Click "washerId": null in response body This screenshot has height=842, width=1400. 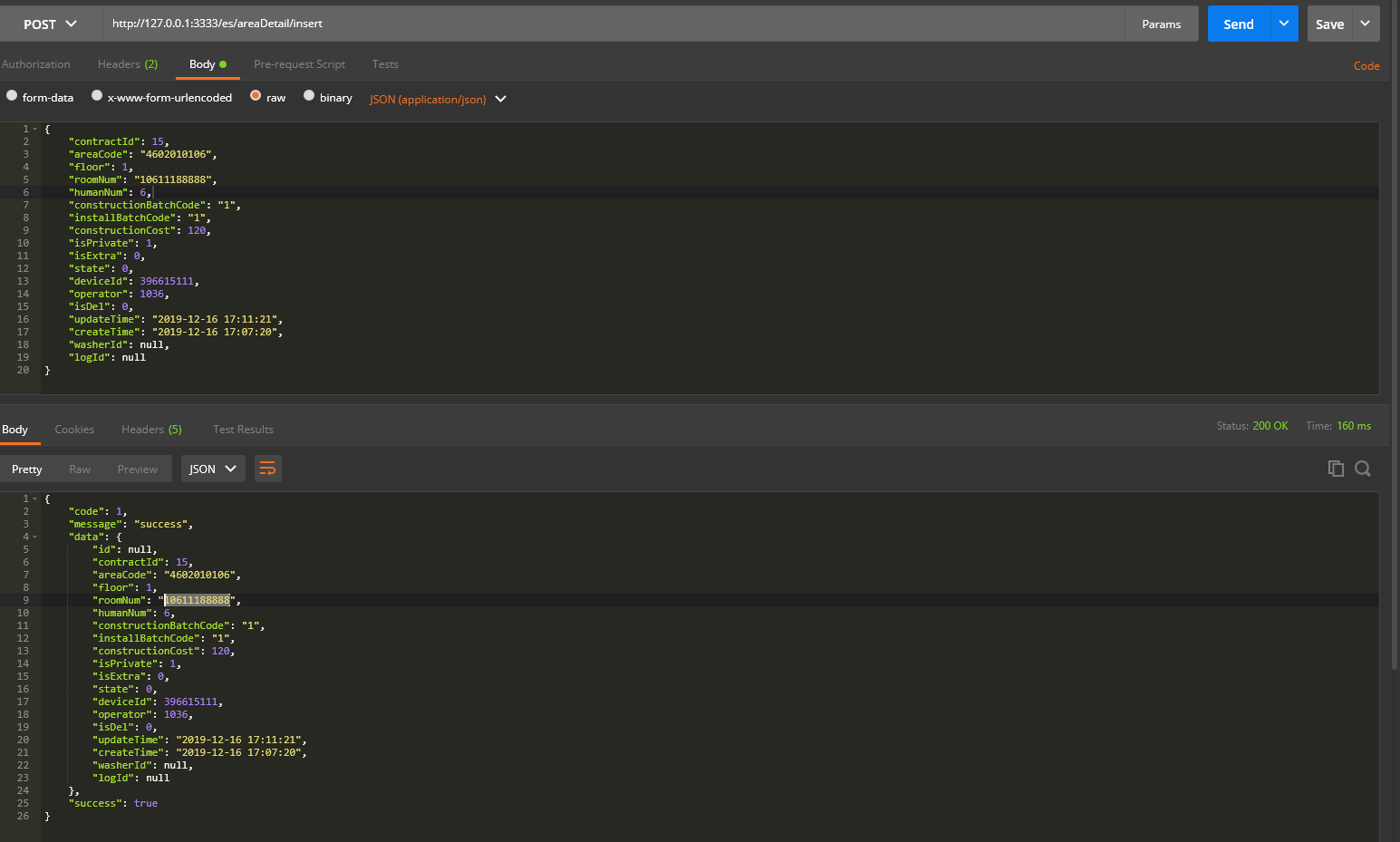click(x=142, y=765)
